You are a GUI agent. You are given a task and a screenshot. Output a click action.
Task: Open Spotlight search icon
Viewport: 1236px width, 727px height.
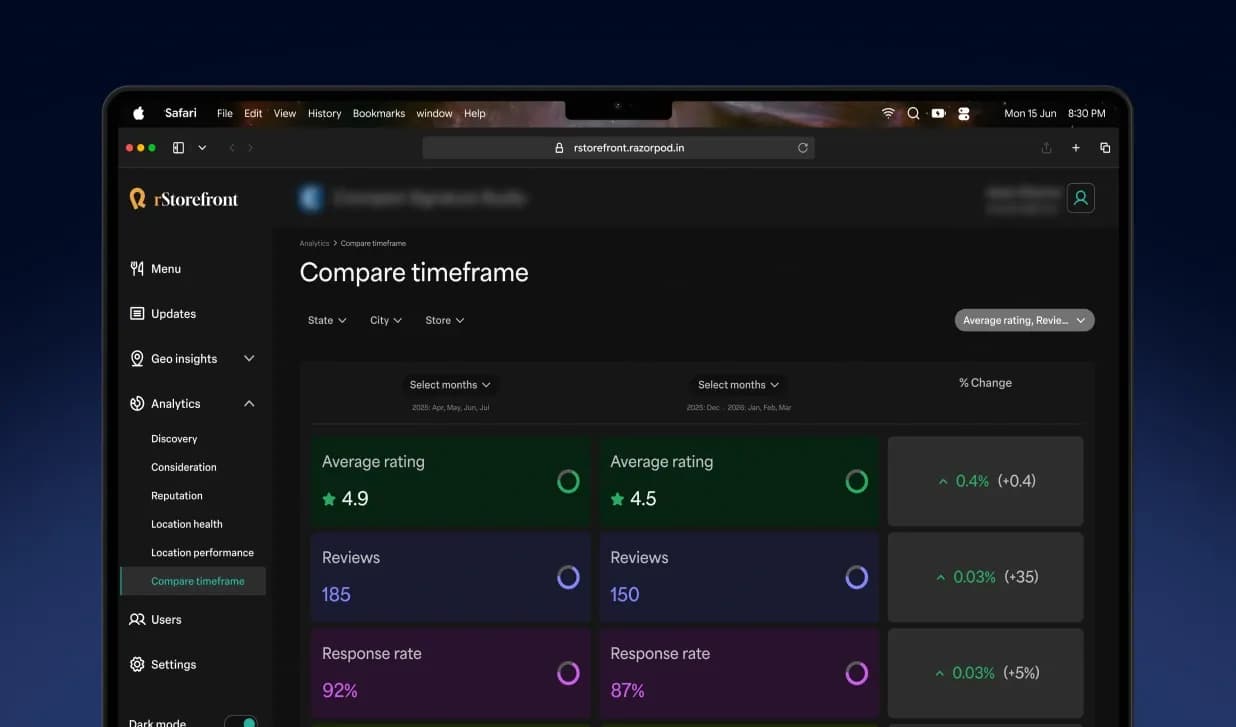(x=913, y=114)
